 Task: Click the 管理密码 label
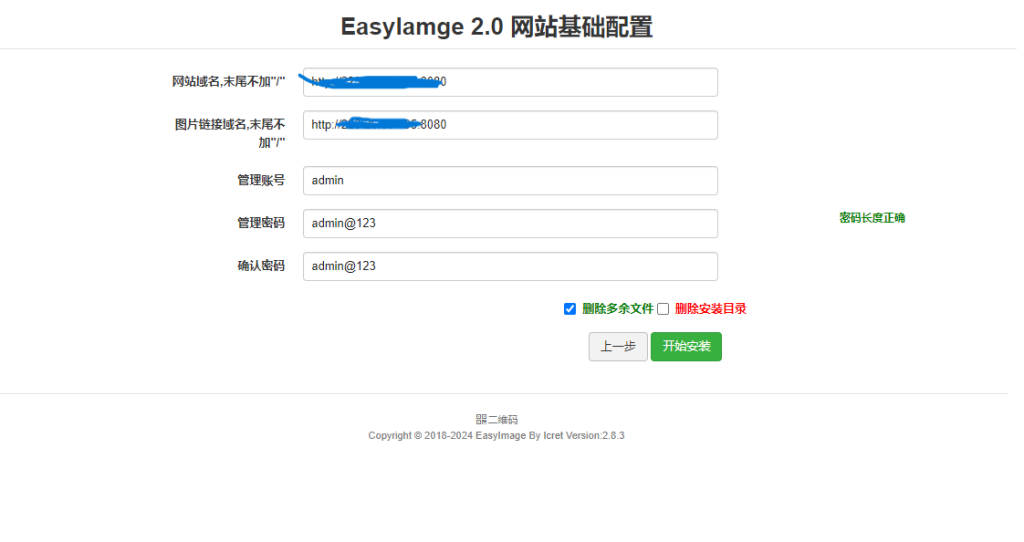pos(261,223)
